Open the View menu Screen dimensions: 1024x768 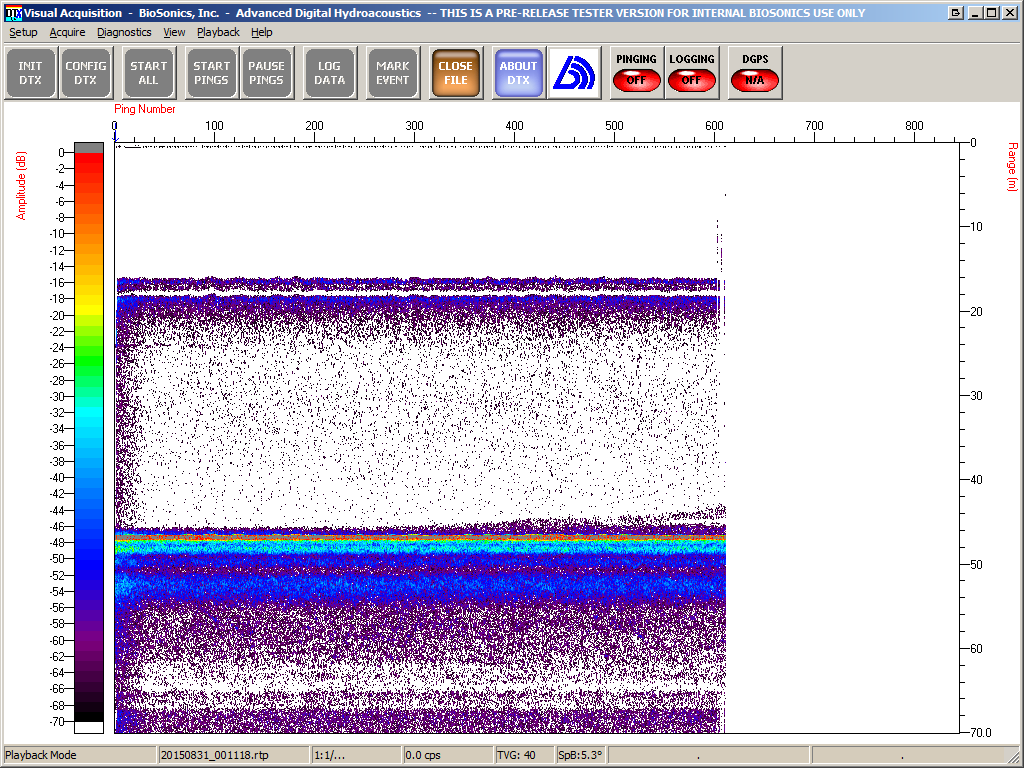click(174, 32)
